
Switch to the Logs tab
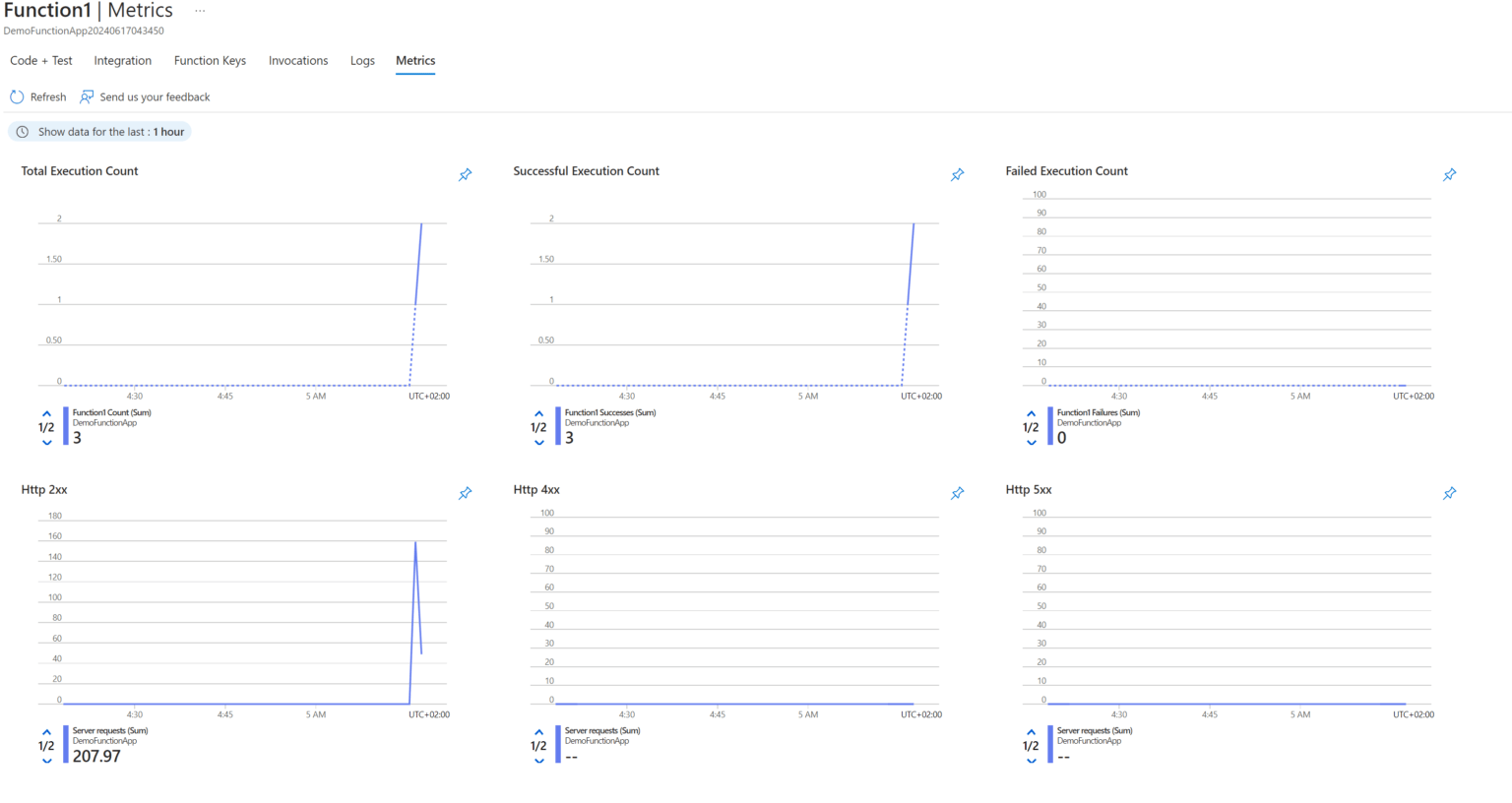pos(362,60)
